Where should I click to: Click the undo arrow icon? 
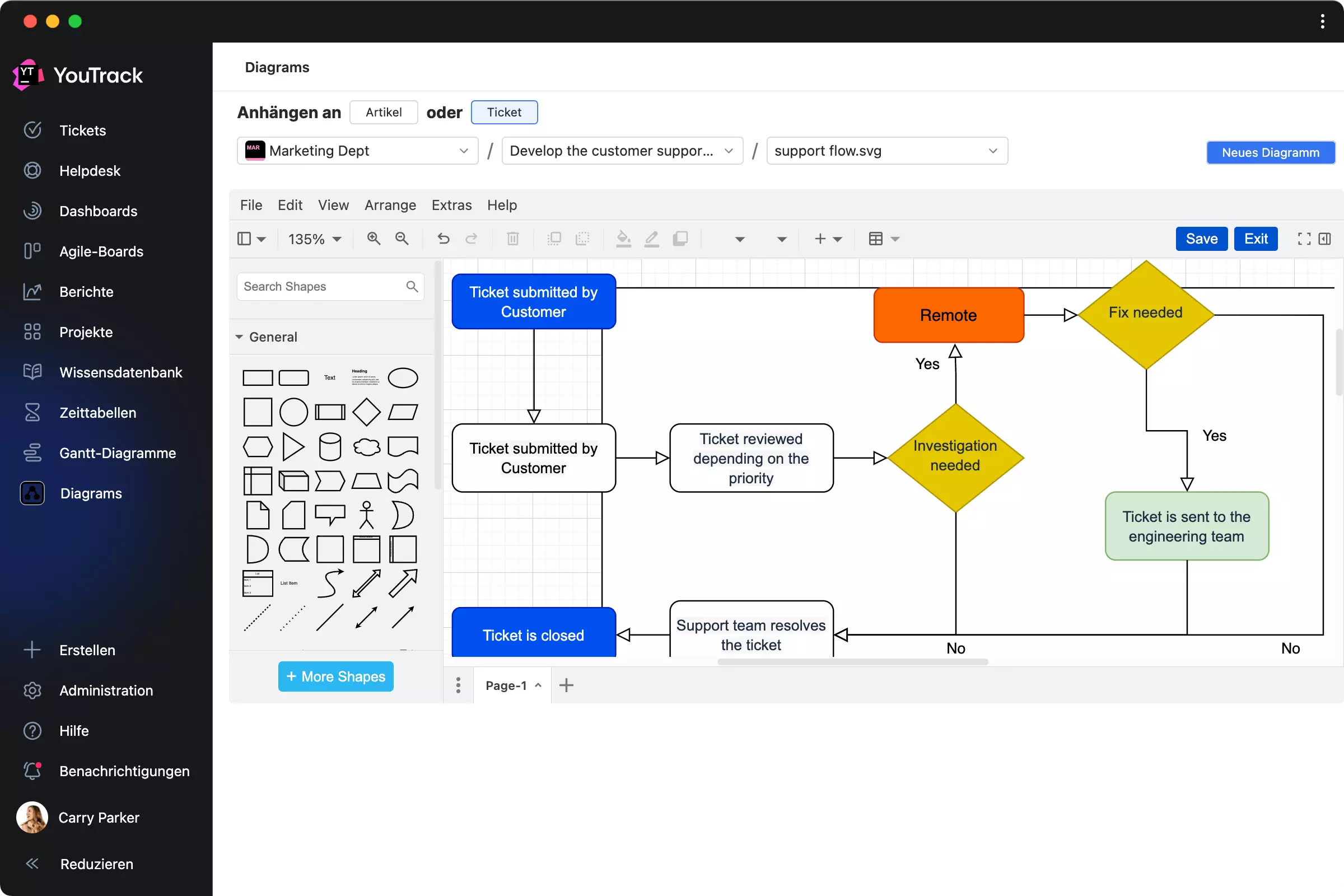point(444,239)
